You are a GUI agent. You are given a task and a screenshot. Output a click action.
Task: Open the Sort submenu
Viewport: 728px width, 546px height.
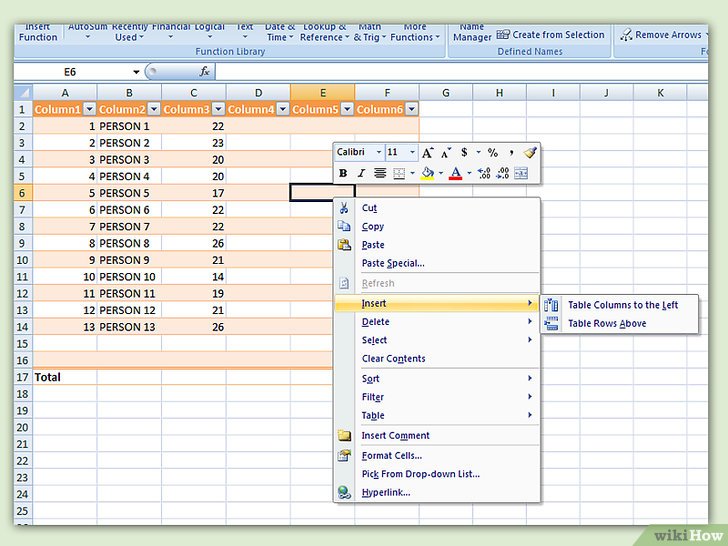coord(437,378)
